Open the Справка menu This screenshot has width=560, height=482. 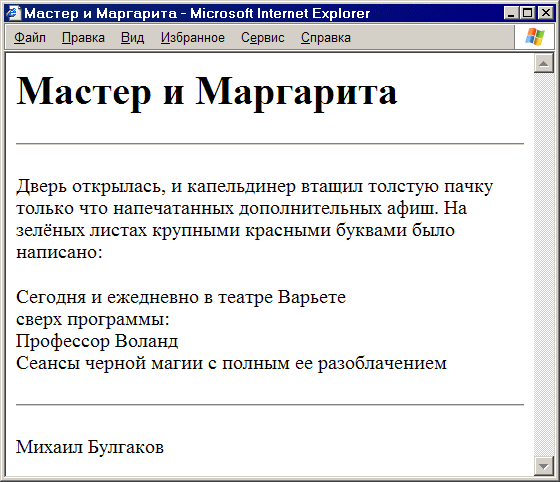point(326,37)
